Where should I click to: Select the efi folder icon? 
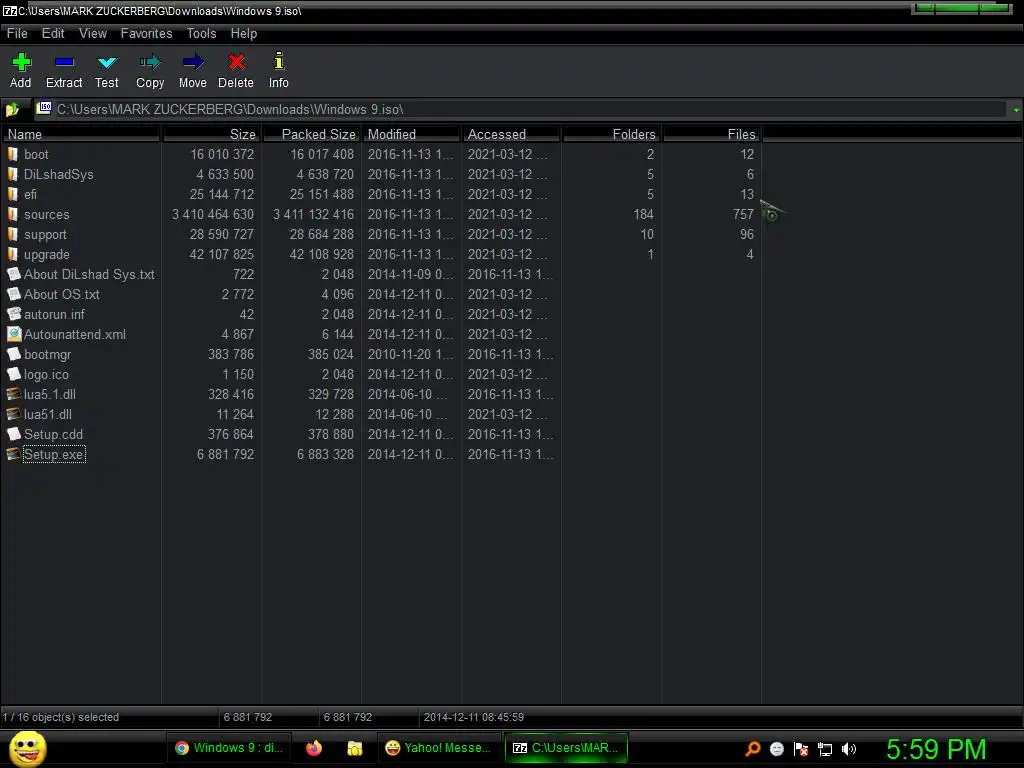(x=13, y=194)
